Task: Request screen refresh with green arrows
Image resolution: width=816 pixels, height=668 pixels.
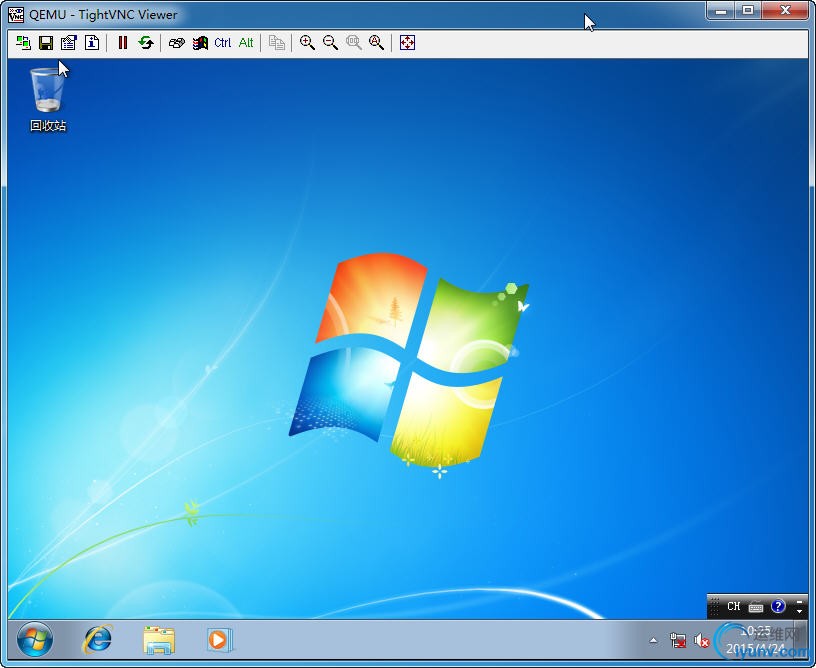Action: pos(146,43)
